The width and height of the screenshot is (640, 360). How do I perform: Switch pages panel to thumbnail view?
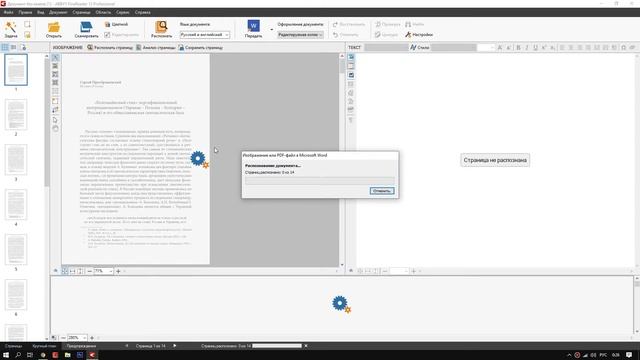click(5, 47)
